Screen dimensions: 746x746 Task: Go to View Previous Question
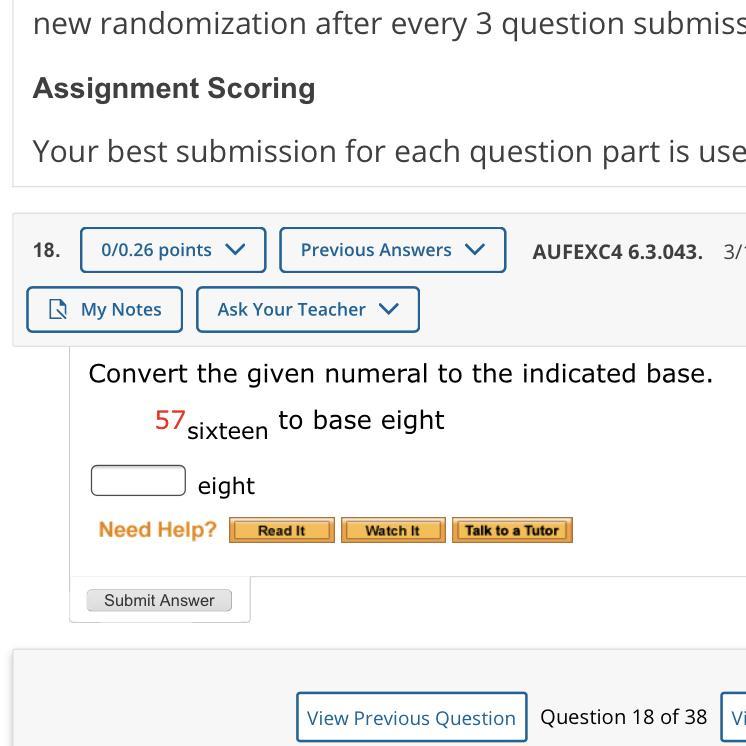pos(411,718)
